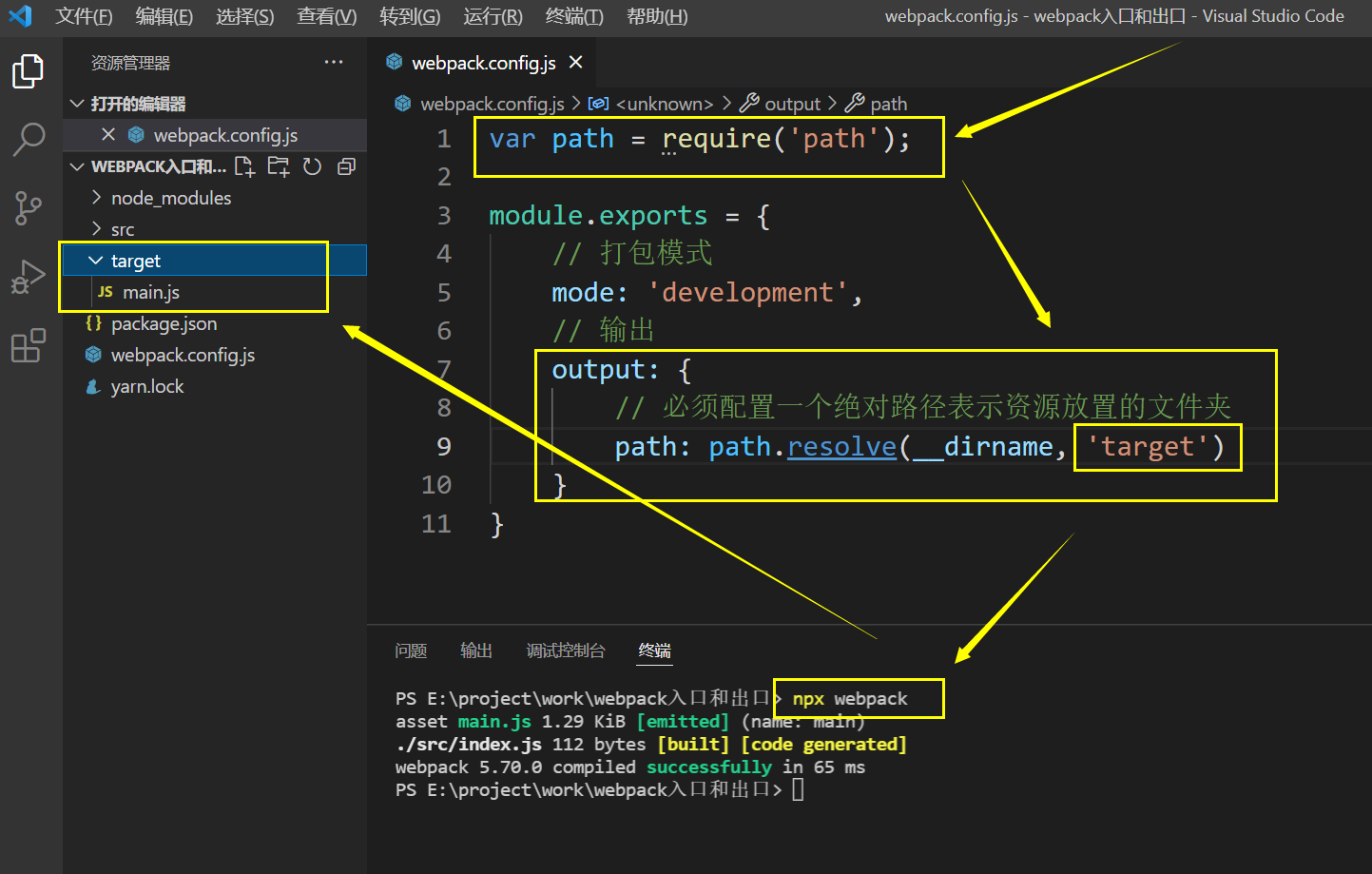Screen dimensions: 1372x874
Task: Open yarn.lock from the explorer
Action: point(147,386)
